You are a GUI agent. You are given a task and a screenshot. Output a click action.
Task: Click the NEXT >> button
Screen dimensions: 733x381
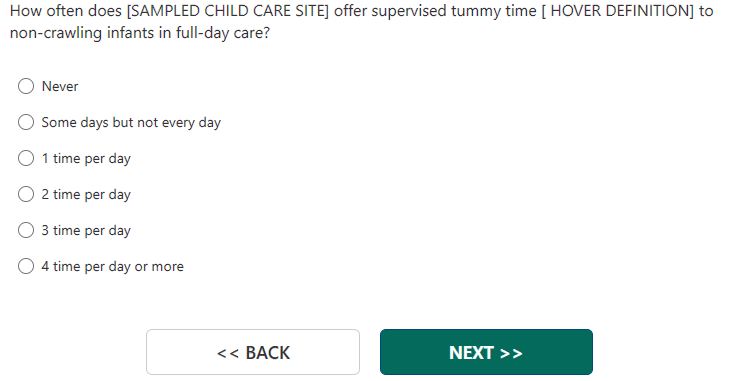[486, 352]
